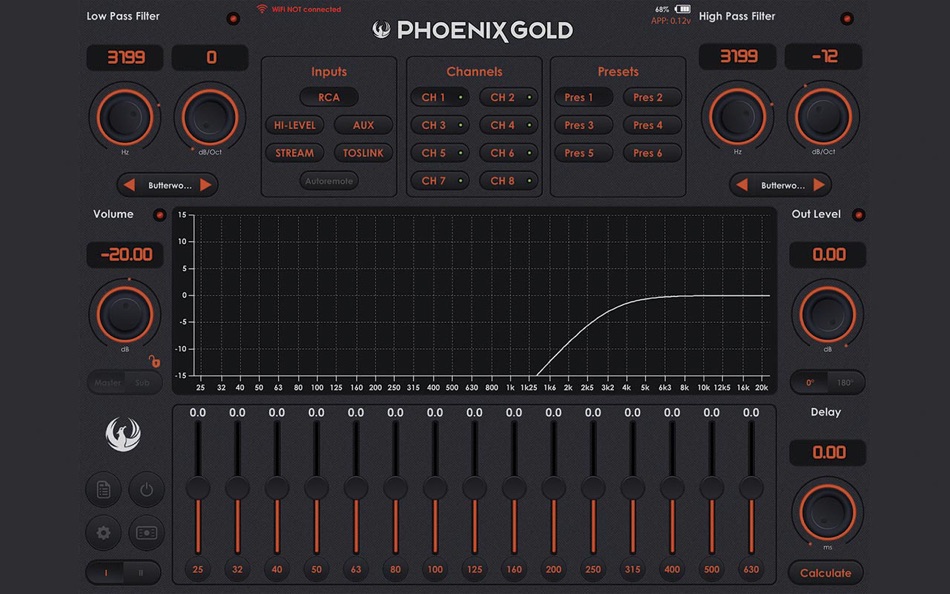Previous high pass filter type arrow
This screenshot has height=594, width=950.
tap(742, 185)
